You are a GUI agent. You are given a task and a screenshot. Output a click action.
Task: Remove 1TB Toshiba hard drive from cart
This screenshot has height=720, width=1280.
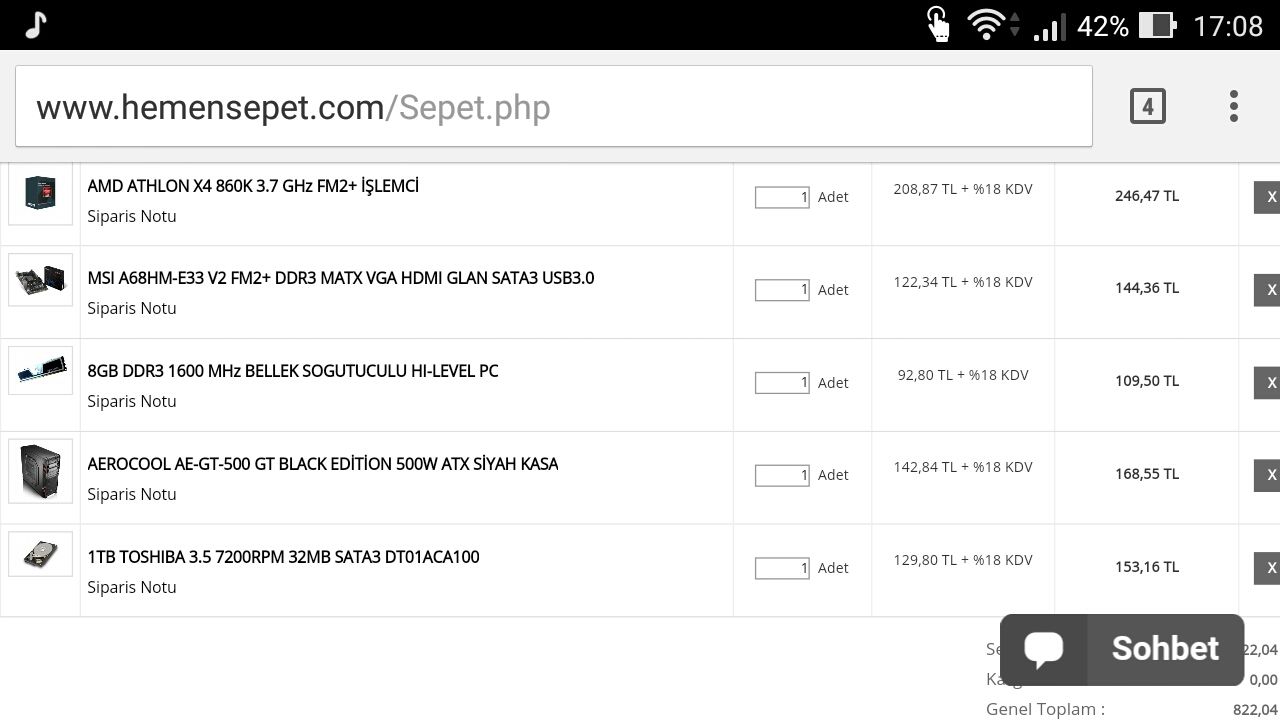point(1267,568)
